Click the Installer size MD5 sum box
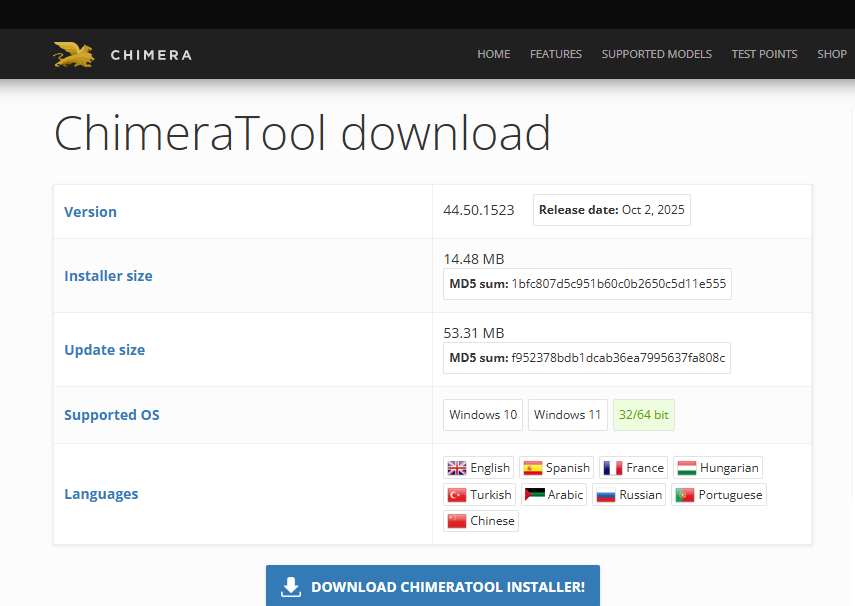The width and height of the screenshot is (855, 606). [x=586, y=284]
